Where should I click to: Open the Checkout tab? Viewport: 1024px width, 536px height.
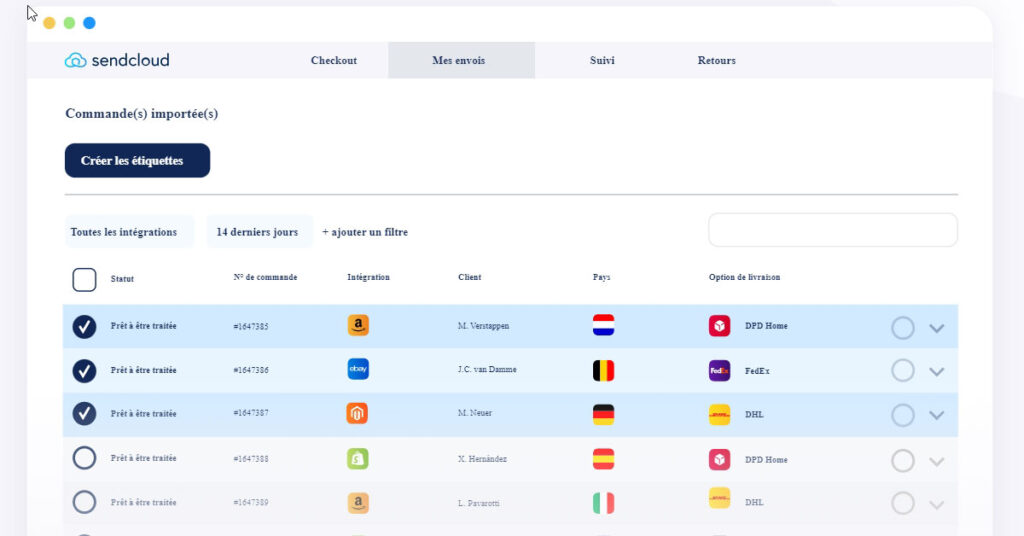[x=334, y=60]
